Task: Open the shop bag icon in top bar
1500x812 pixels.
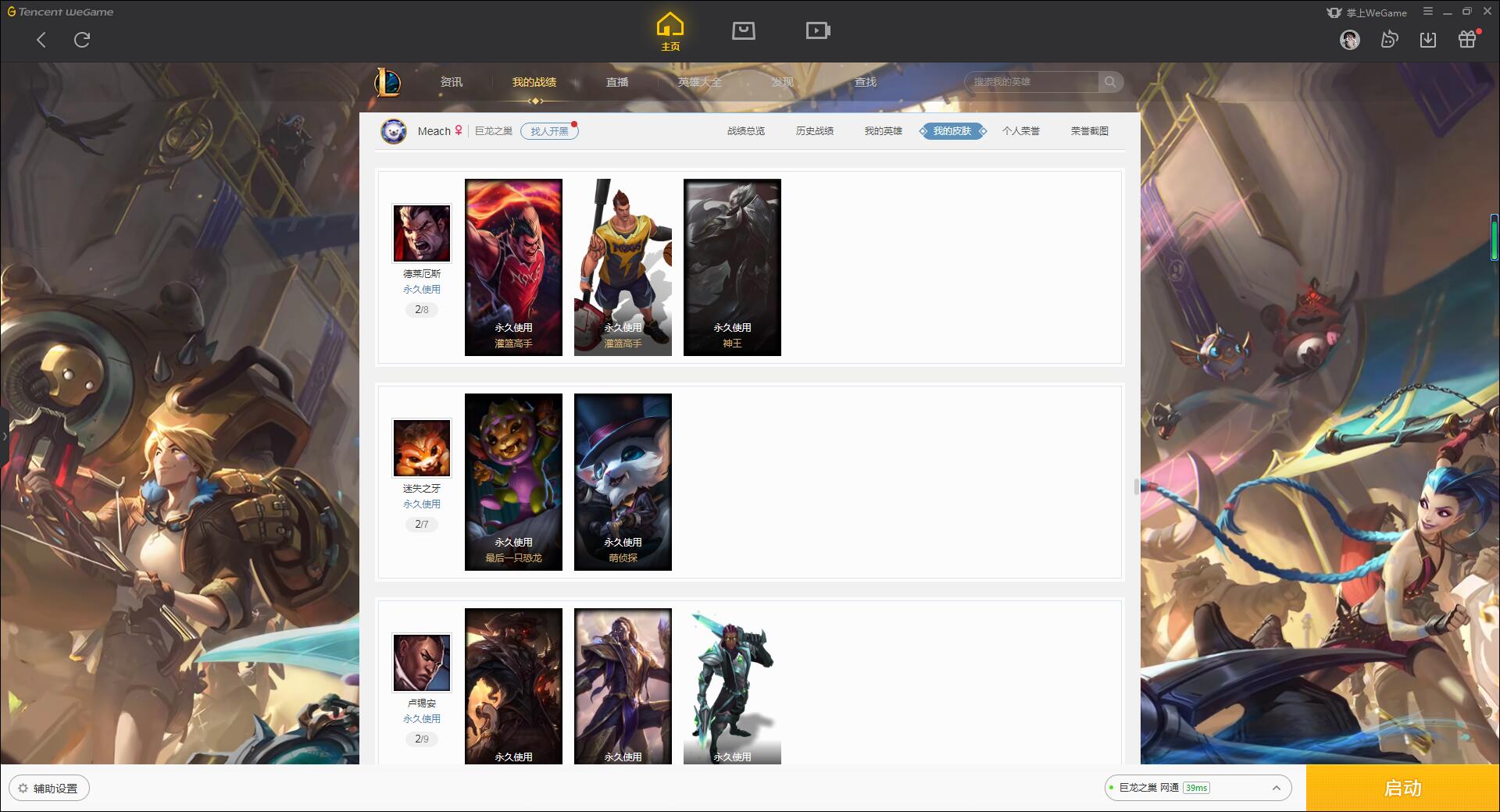Action: click(x=744, y=31)
